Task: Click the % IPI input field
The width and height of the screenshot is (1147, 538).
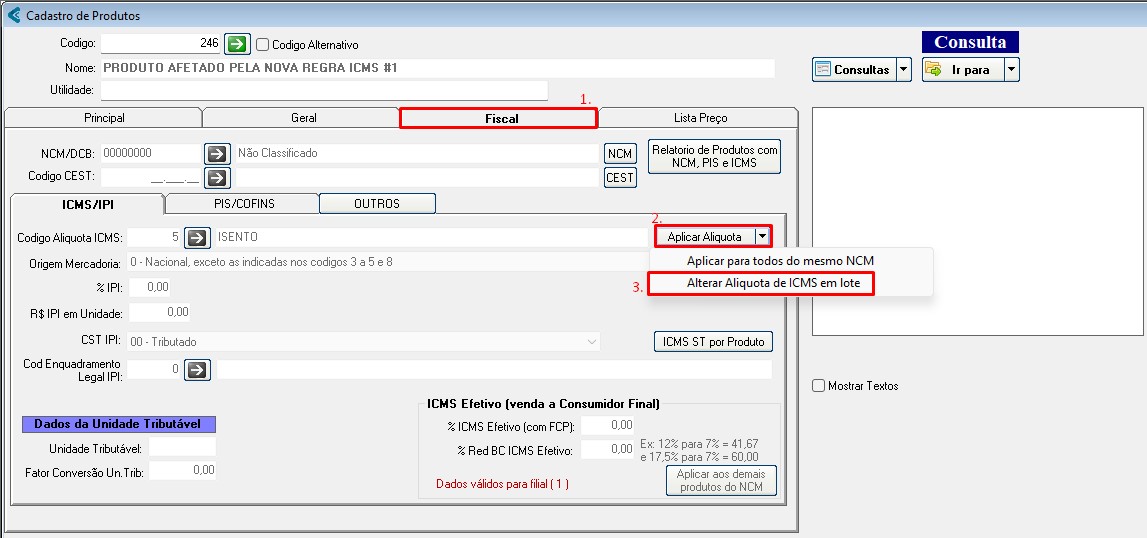Action: 150,287
